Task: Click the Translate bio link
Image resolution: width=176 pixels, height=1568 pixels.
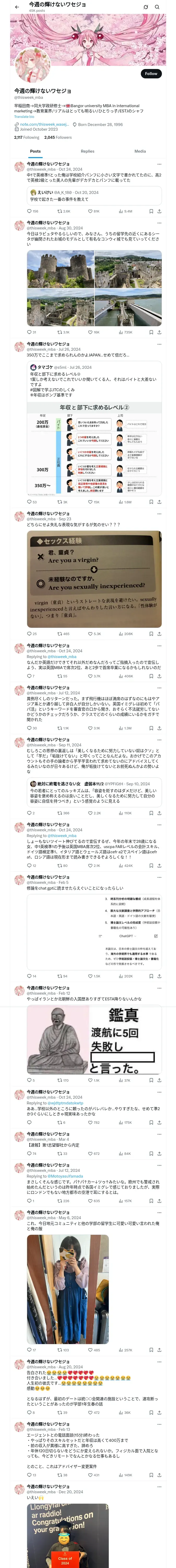Action: [x=24, y=117]
